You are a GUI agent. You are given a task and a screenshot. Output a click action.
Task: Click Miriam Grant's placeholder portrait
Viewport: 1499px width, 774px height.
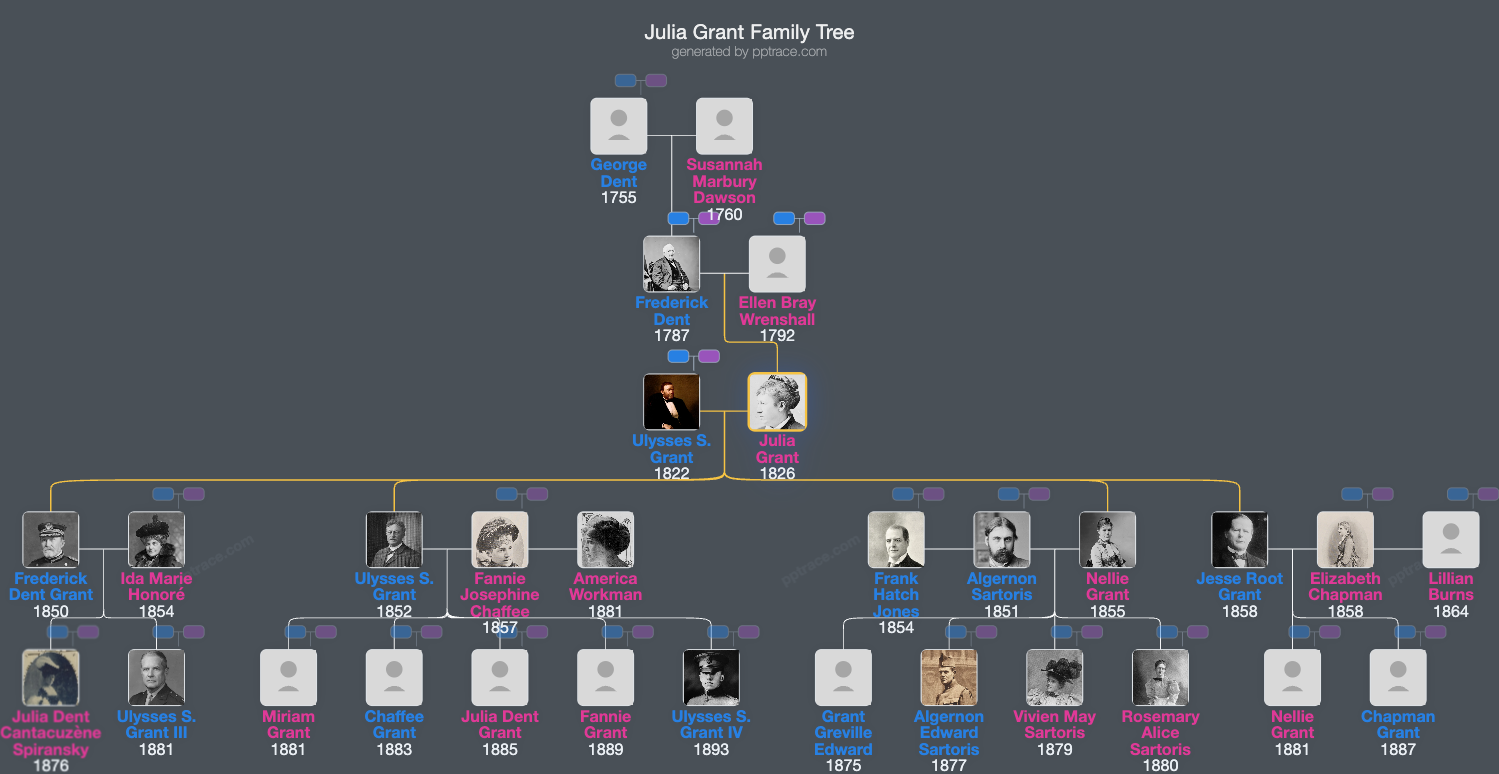pos(288,677)
